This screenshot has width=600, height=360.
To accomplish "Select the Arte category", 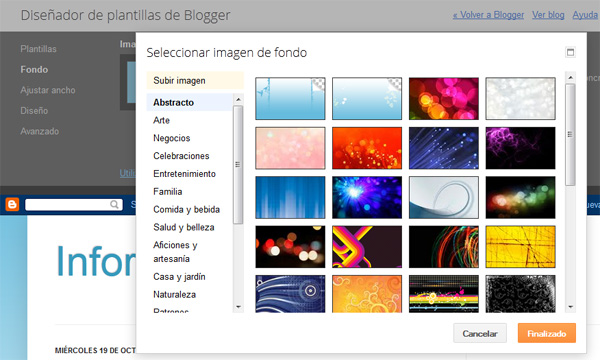I will 161,120.
